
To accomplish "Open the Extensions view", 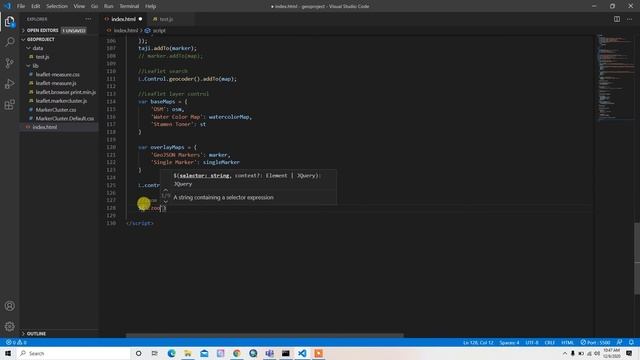I will [9, 104].
